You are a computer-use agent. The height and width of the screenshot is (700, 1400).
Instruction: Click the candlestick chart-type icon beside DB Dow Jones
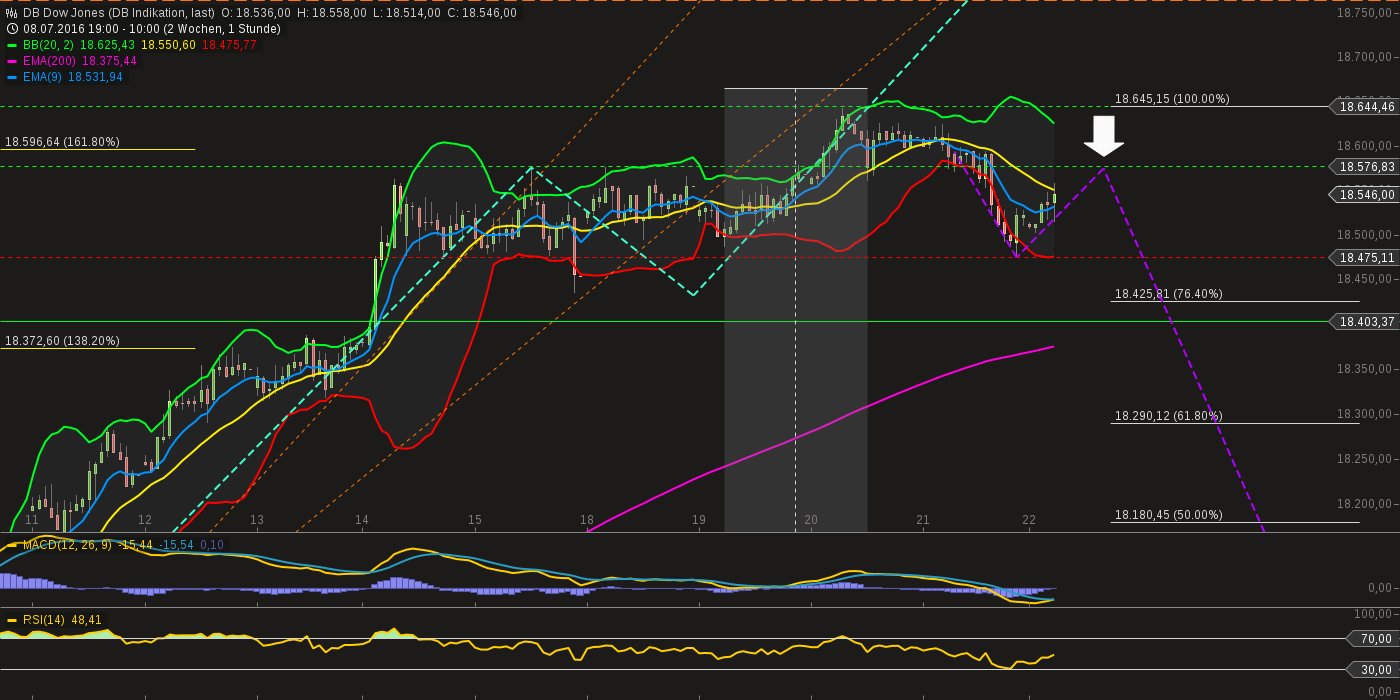pos(12,13)
